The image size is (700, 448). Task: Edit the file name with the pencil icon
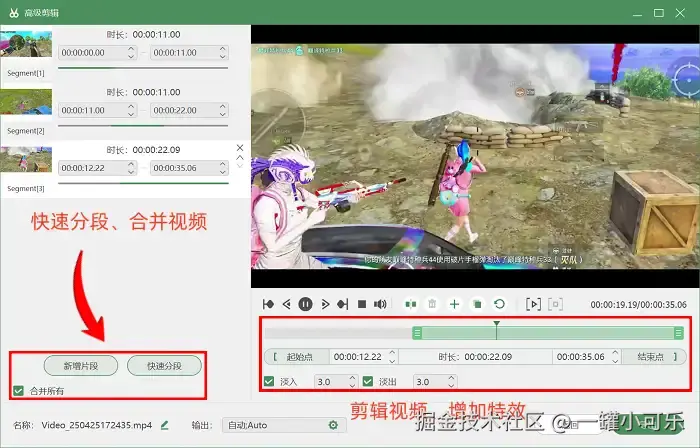(x=164, y=425)
